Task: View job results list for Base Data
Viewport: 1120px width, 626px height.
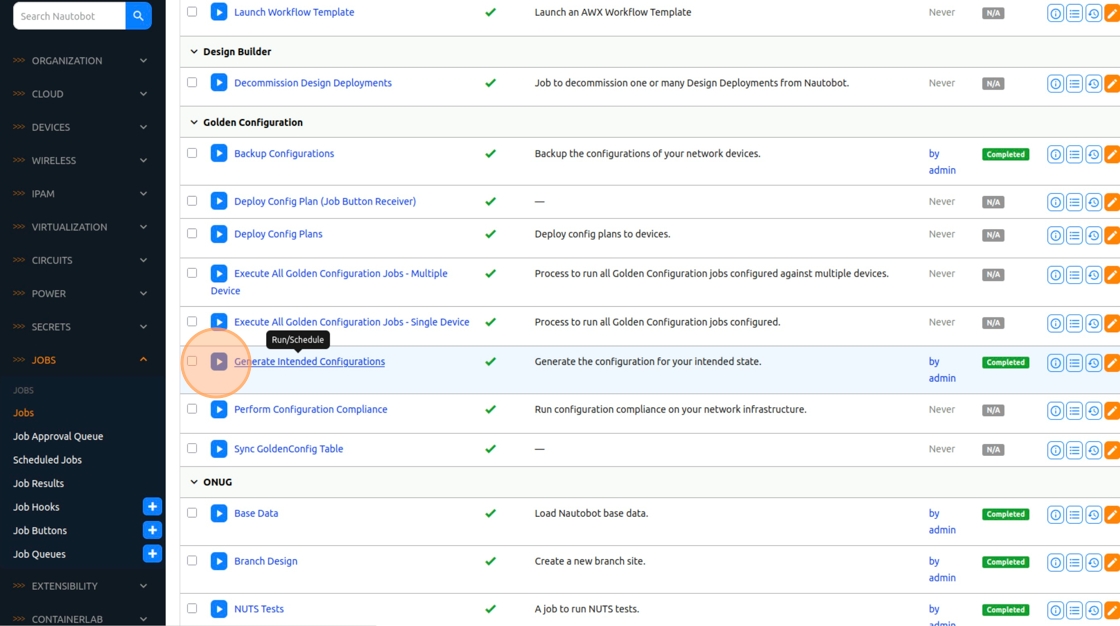Action: click(1074, 514)
